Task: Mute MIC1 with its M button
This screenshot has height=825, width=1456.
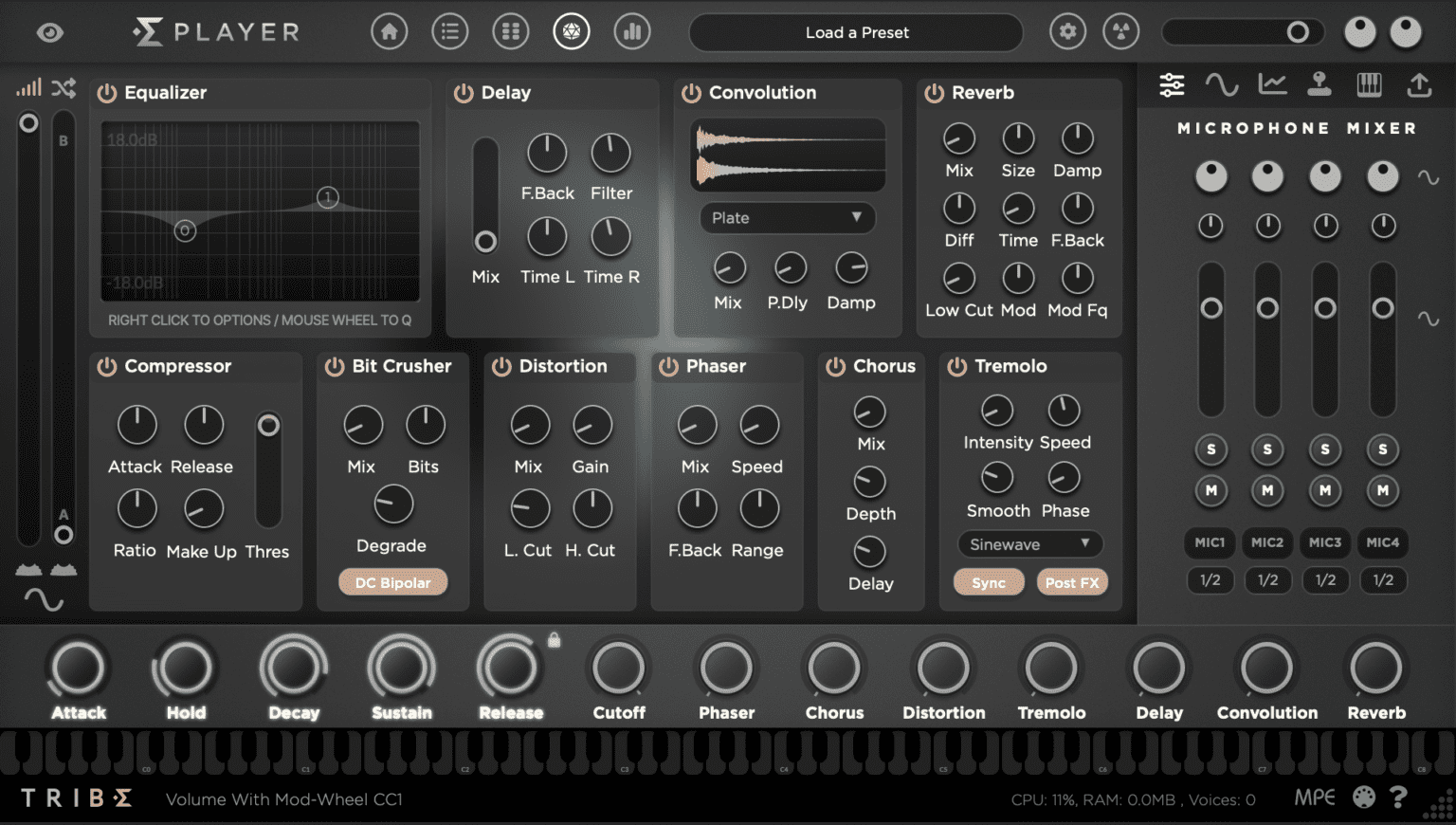Action: tap(1210, 490)
